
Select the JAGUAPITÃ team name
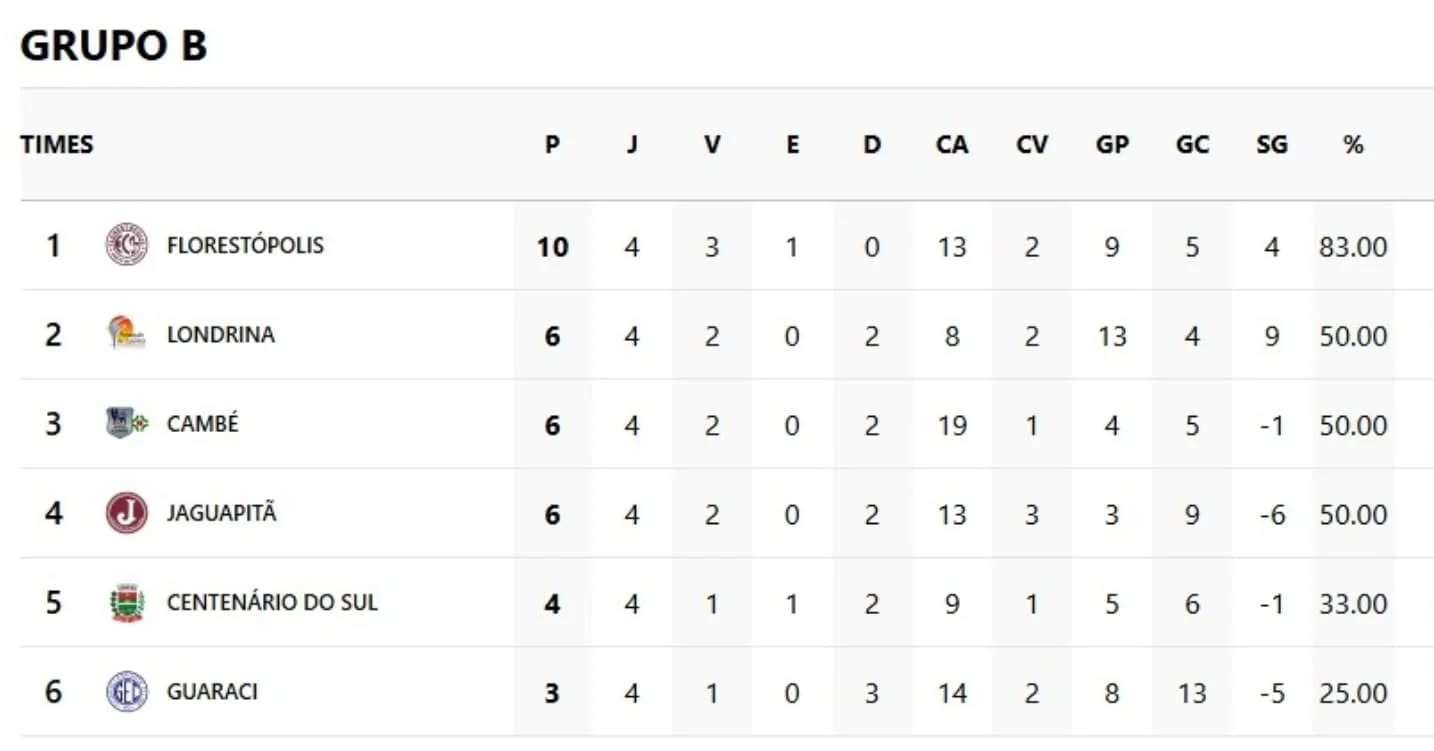click(x=221, y=514)
